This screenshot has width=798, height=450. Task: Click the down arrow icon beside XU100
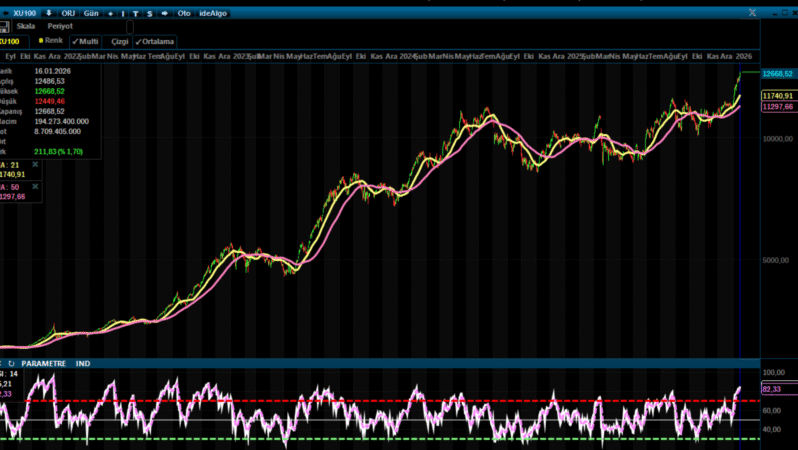coord(48,13)
